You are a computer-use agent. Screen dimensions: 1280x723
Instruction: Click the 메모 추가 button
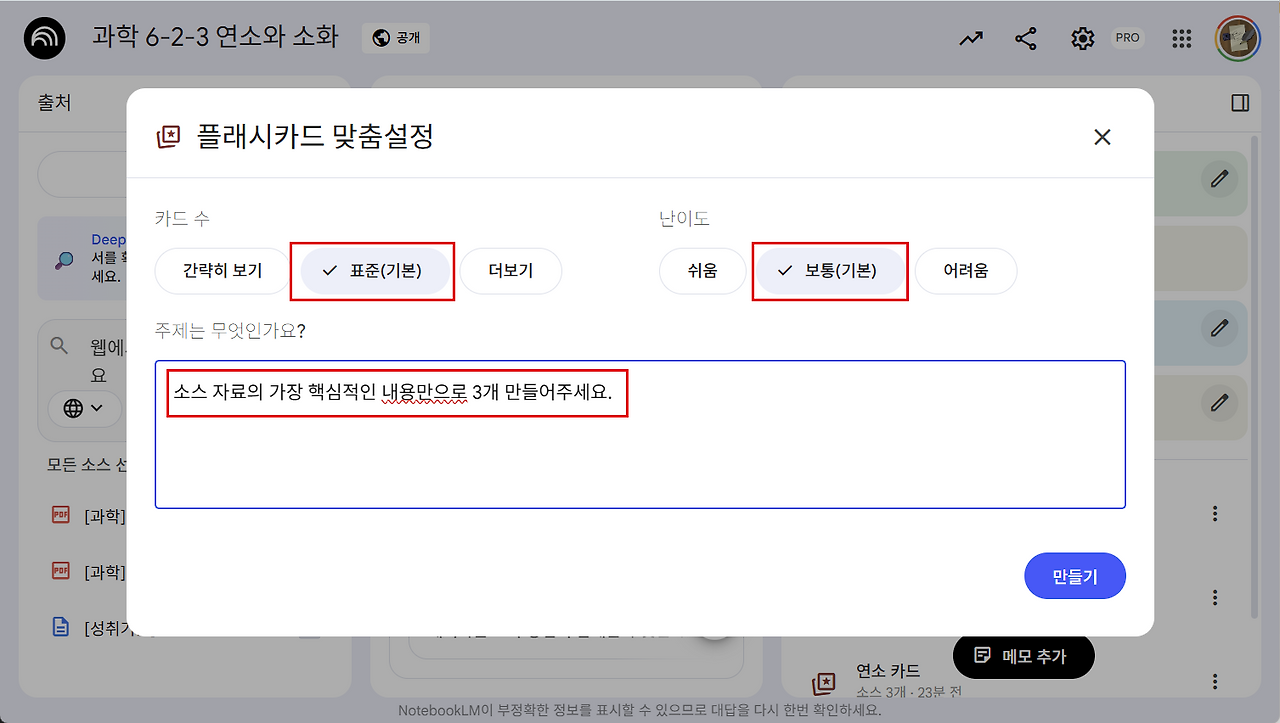tap(1024, 656)
